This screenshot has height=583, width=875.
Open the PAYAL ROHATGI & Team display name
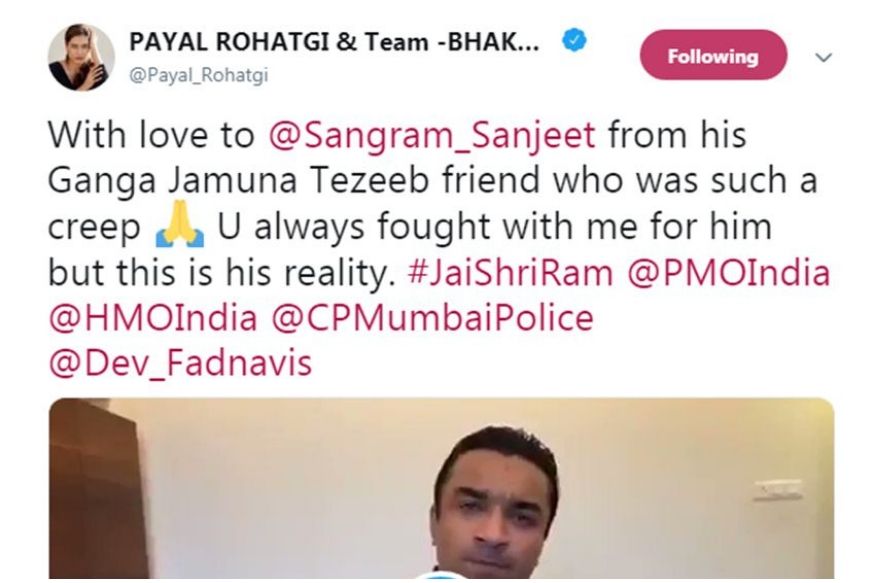(x=334, y=42)
